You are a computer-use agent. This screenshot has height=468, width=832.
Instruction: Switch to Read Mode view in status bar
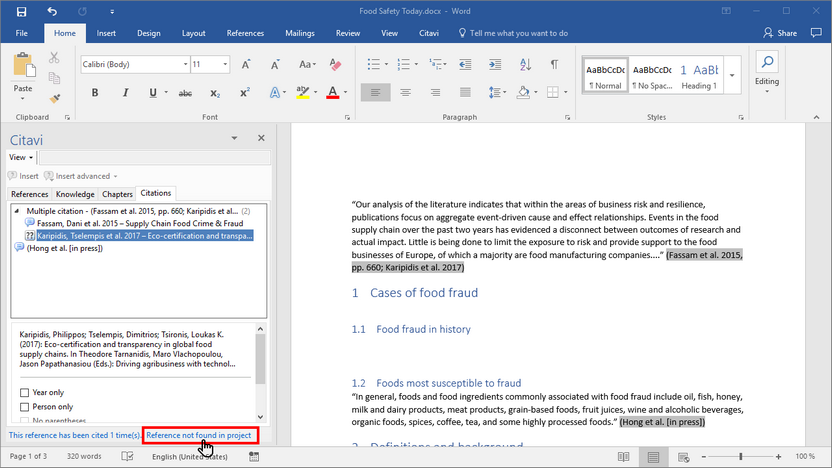coord(623,457)
